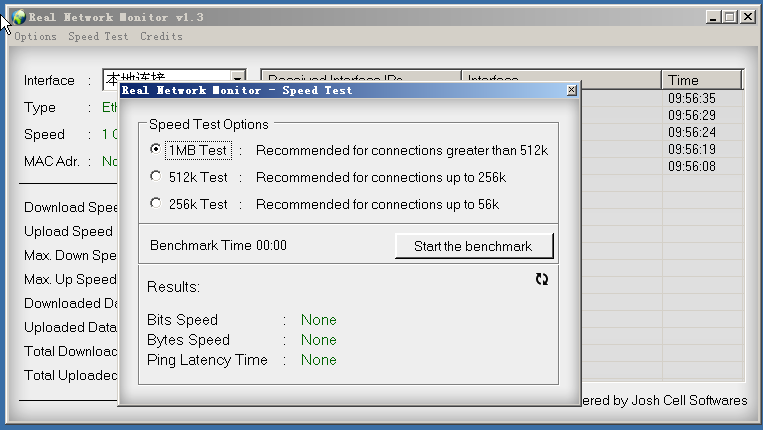Click the Ping Latency Time None value
Image resolution: width=763 pixels, height=430 pixels.
pyautogui.click(x=319, y=360)
